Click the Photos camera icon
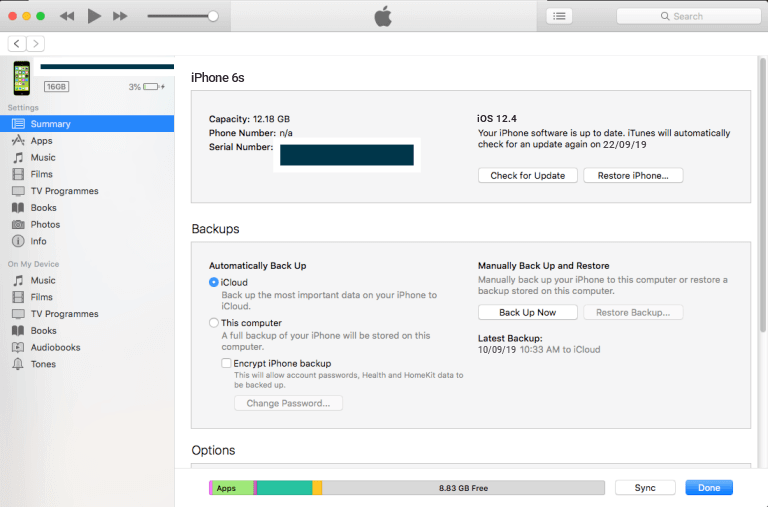 pos(18,224)
